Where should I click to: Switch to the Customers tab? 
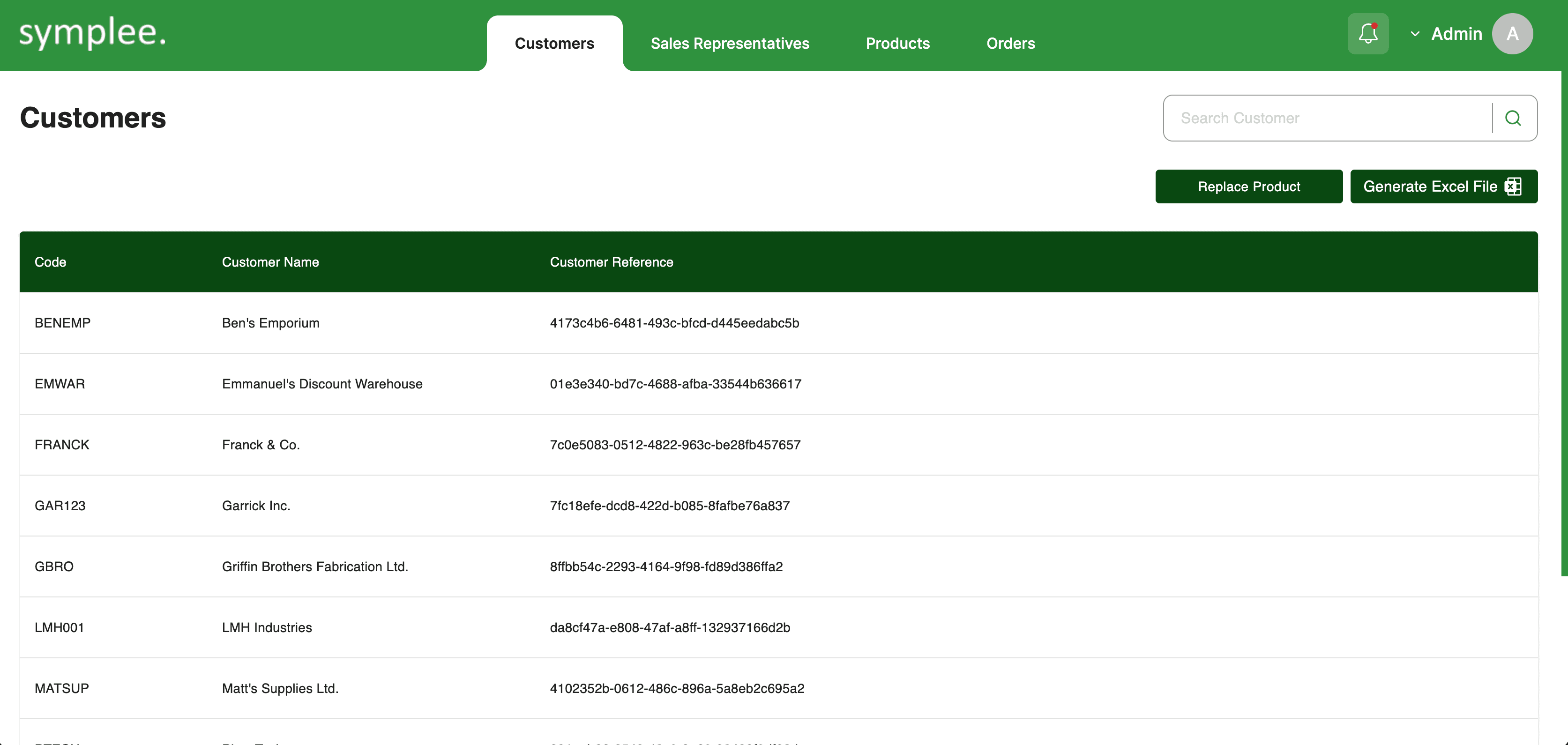(554, 43)
